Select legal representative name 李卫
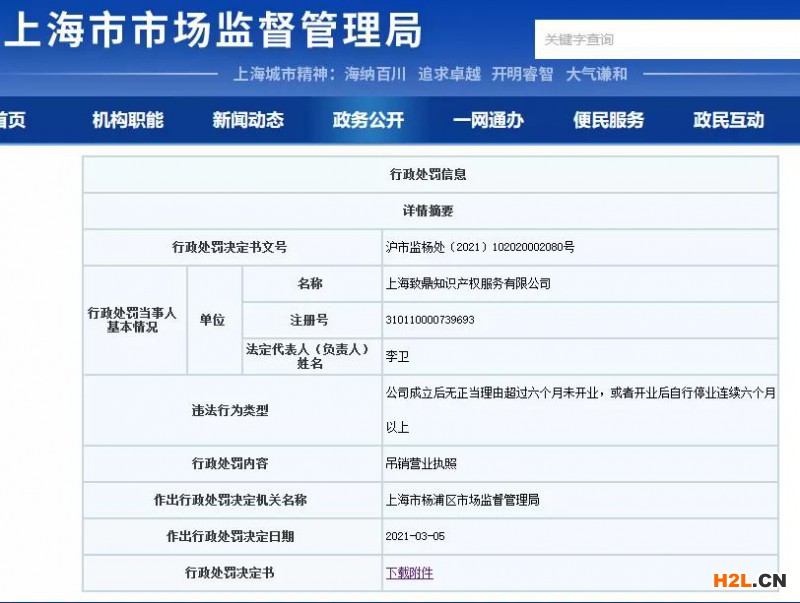 [x=397, y=356]
